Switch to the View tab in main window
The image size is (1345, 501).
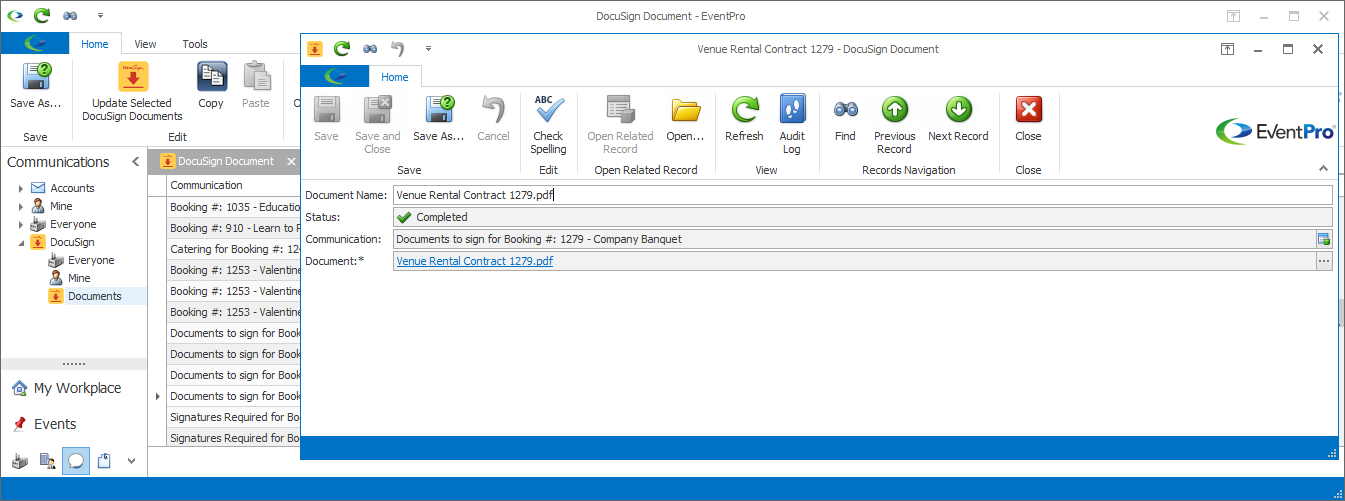point(146,44)
